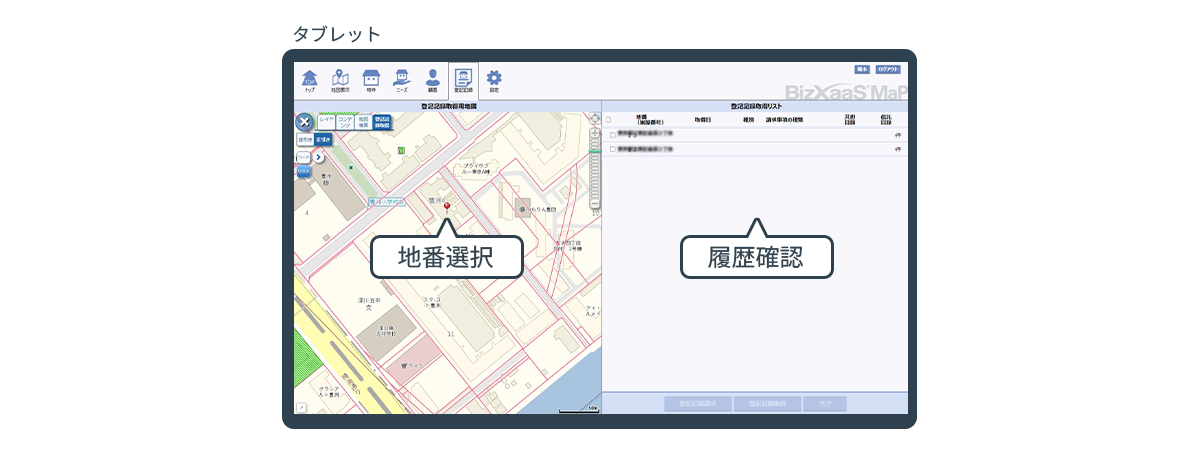This screenshot has height=457, width=1200.
Task: Expand the arrow next to ワード
Action: point(318,157)
